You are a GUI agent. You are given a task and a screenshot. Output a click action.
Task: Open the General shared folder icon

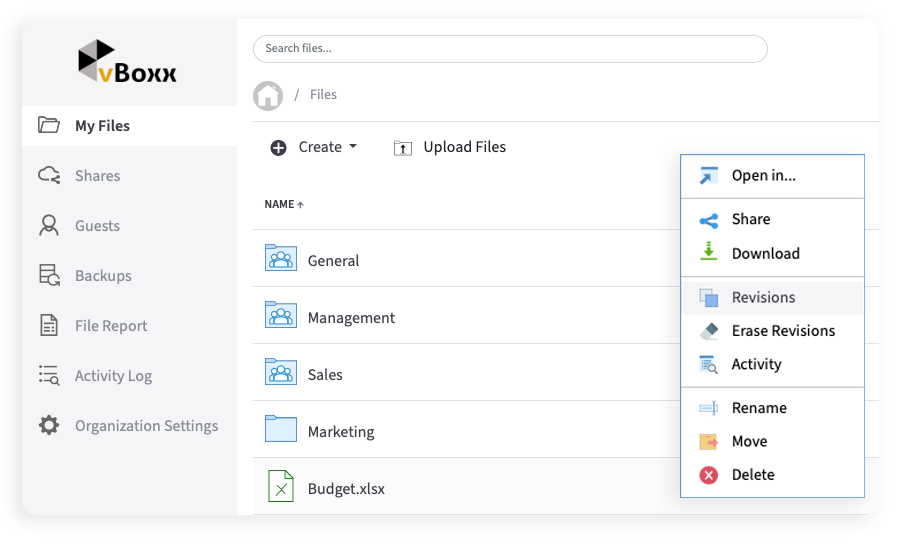(281, 258)
